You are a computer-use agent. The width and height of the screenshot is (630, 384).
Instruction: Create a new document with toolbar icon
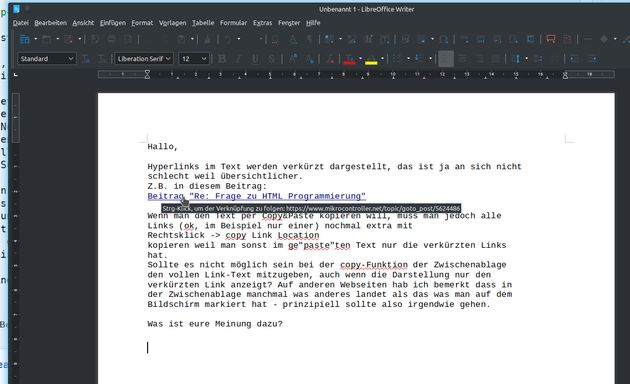point(25,39)
